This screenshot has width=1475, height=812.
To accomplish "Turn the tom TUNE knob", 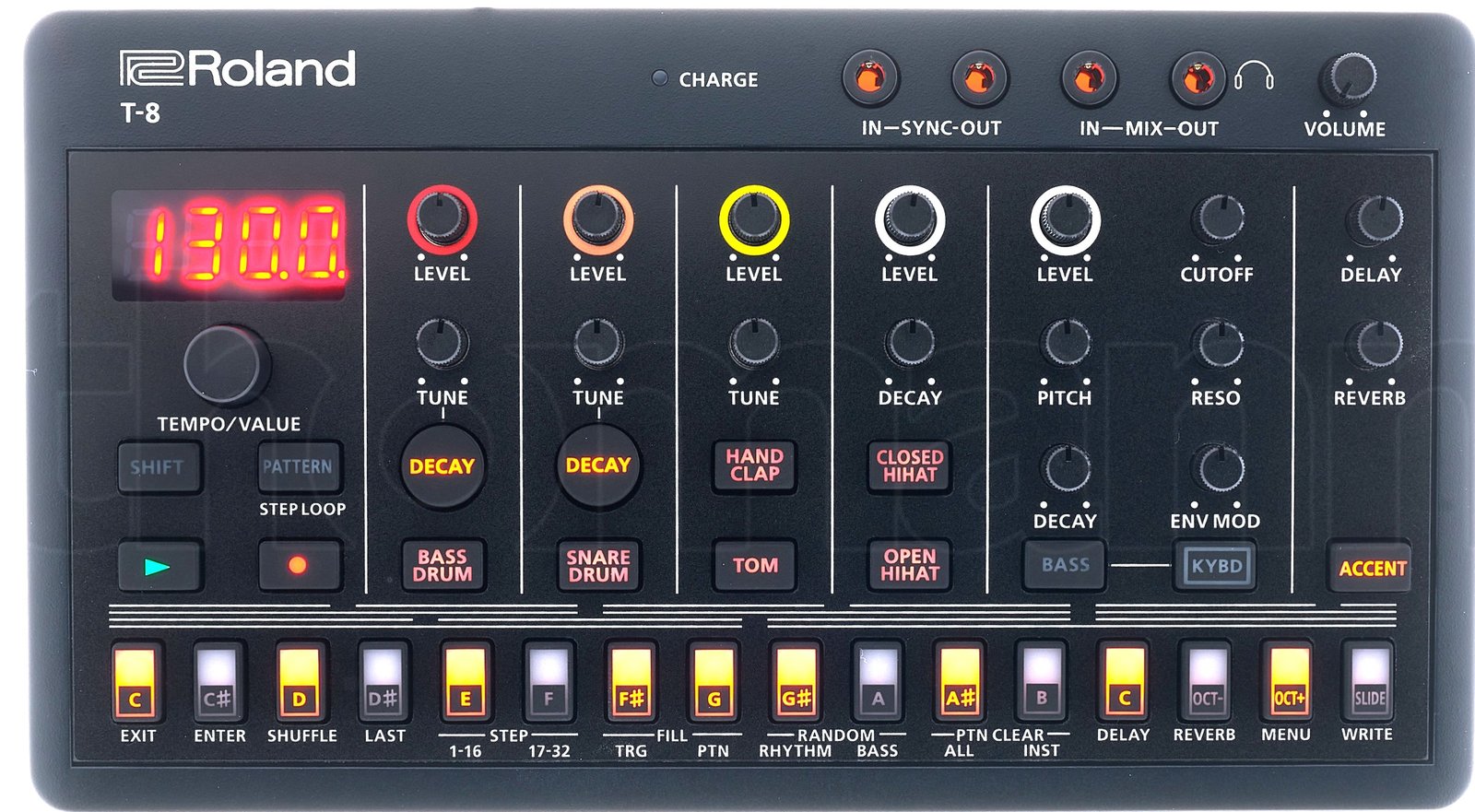I will click(754, 343).
